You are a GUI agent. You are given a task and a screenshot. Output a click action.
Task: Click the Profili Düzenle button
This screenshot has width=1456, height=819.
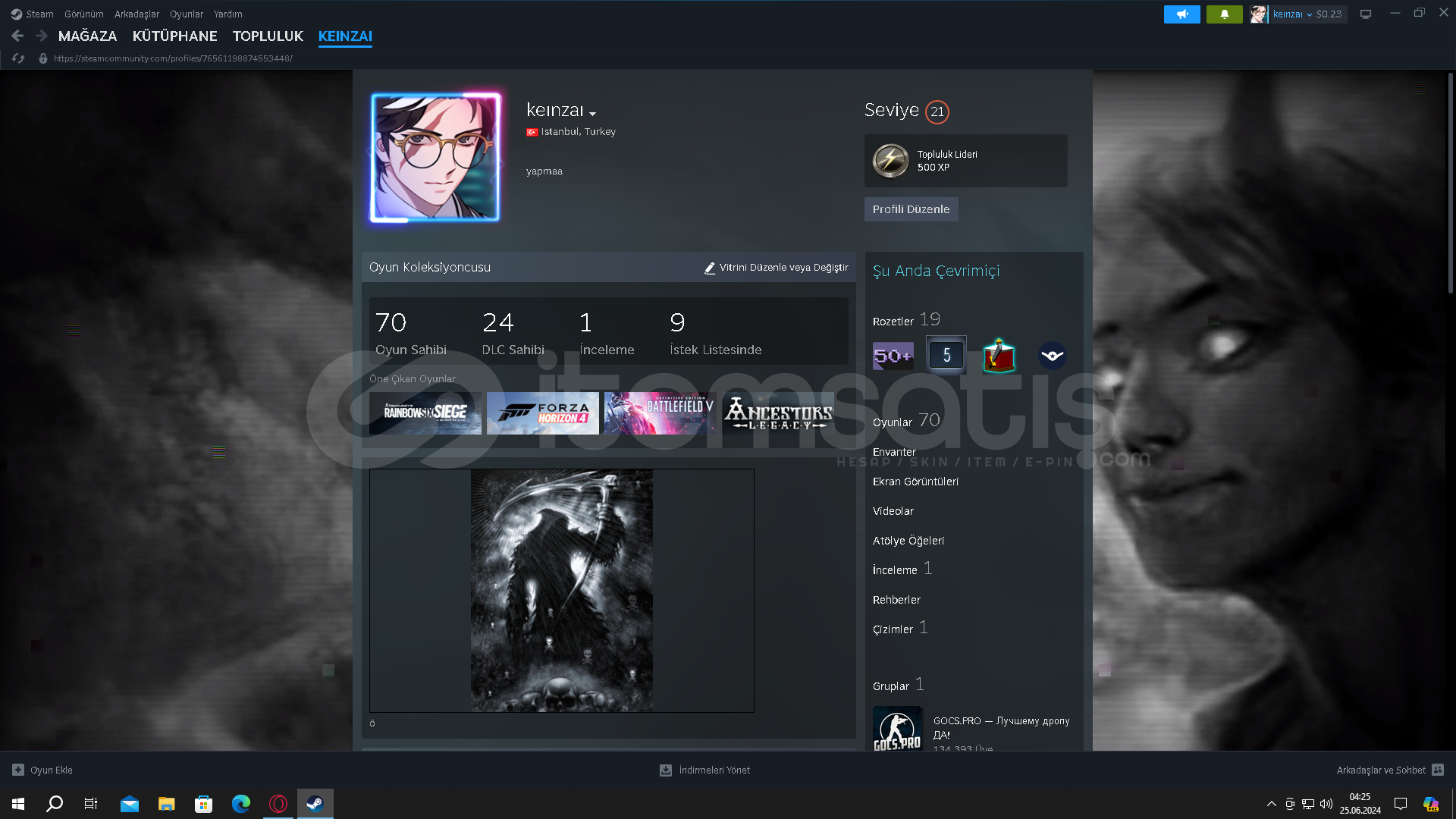(x=911, y=209)
